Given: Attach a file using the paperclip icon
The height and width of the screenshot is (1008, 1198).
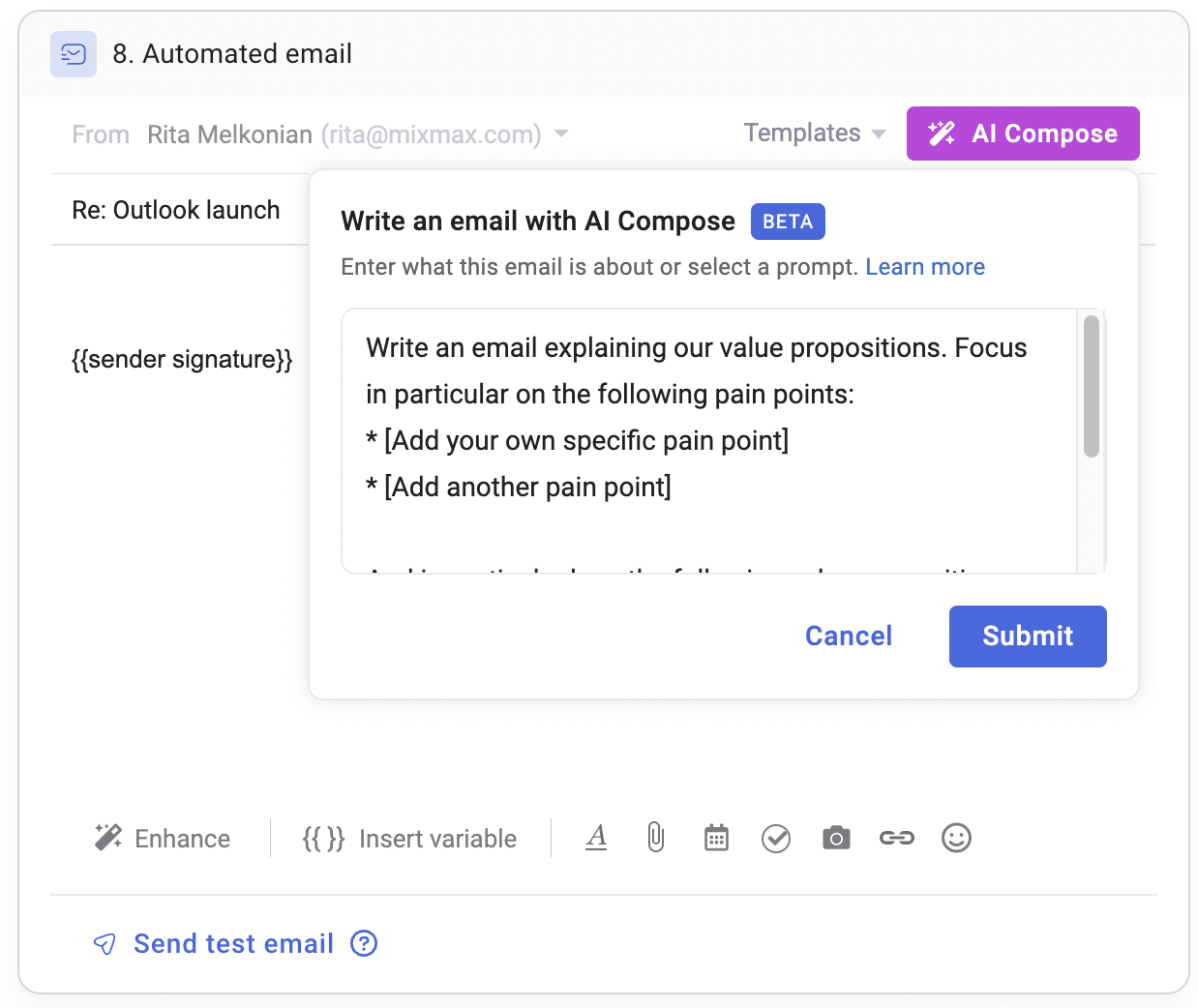Looking at the screenshot, I should tap(655, 838).
